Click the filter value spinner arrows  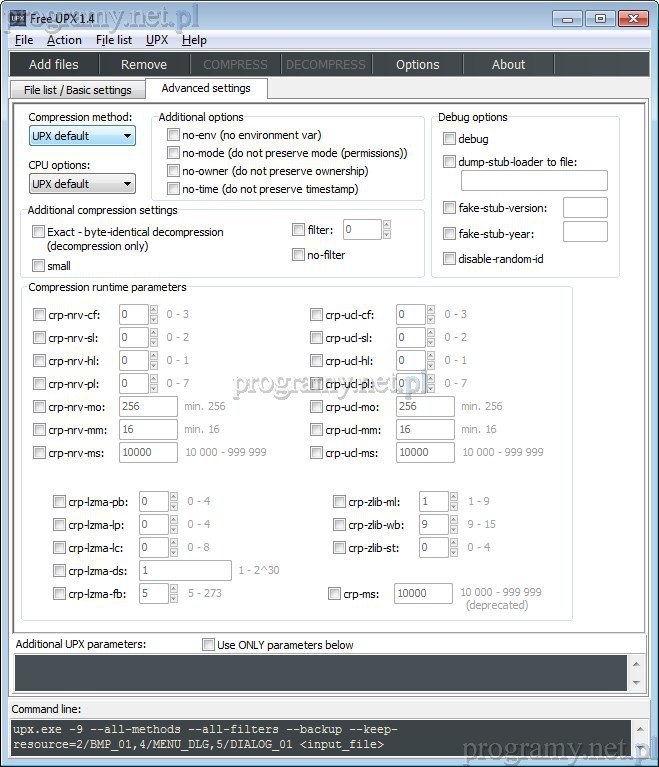387,230
